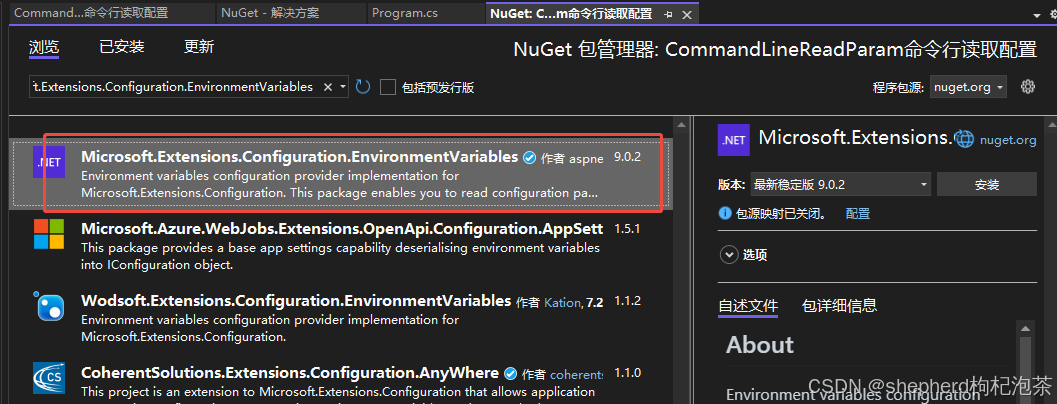Image resolution: width=1057 pixels, height=404 pixels.
Task: Select the Microsoft.Extensions.Configuration.EnvironmentVariables package
Action: pyautogui.click(x=341, y=174)
